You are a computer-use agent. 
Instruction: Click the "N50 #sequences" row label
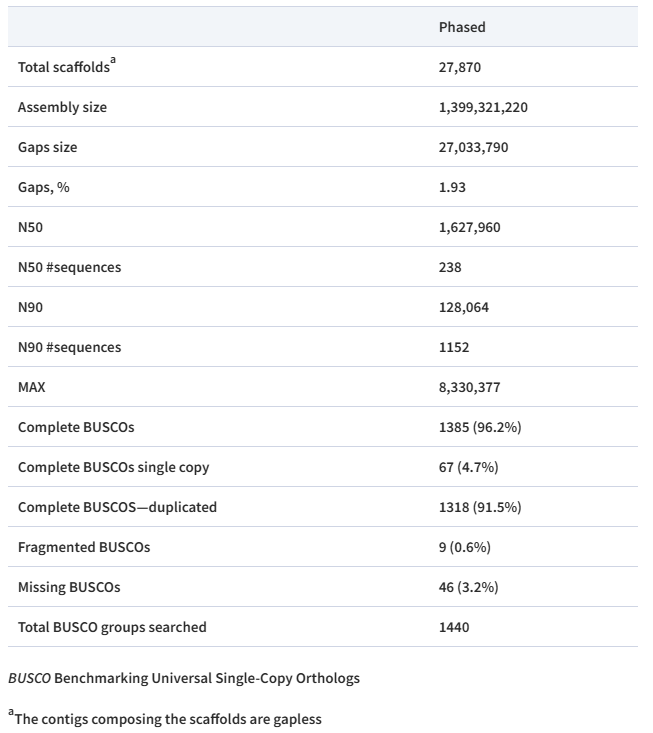tap(69, 267)
